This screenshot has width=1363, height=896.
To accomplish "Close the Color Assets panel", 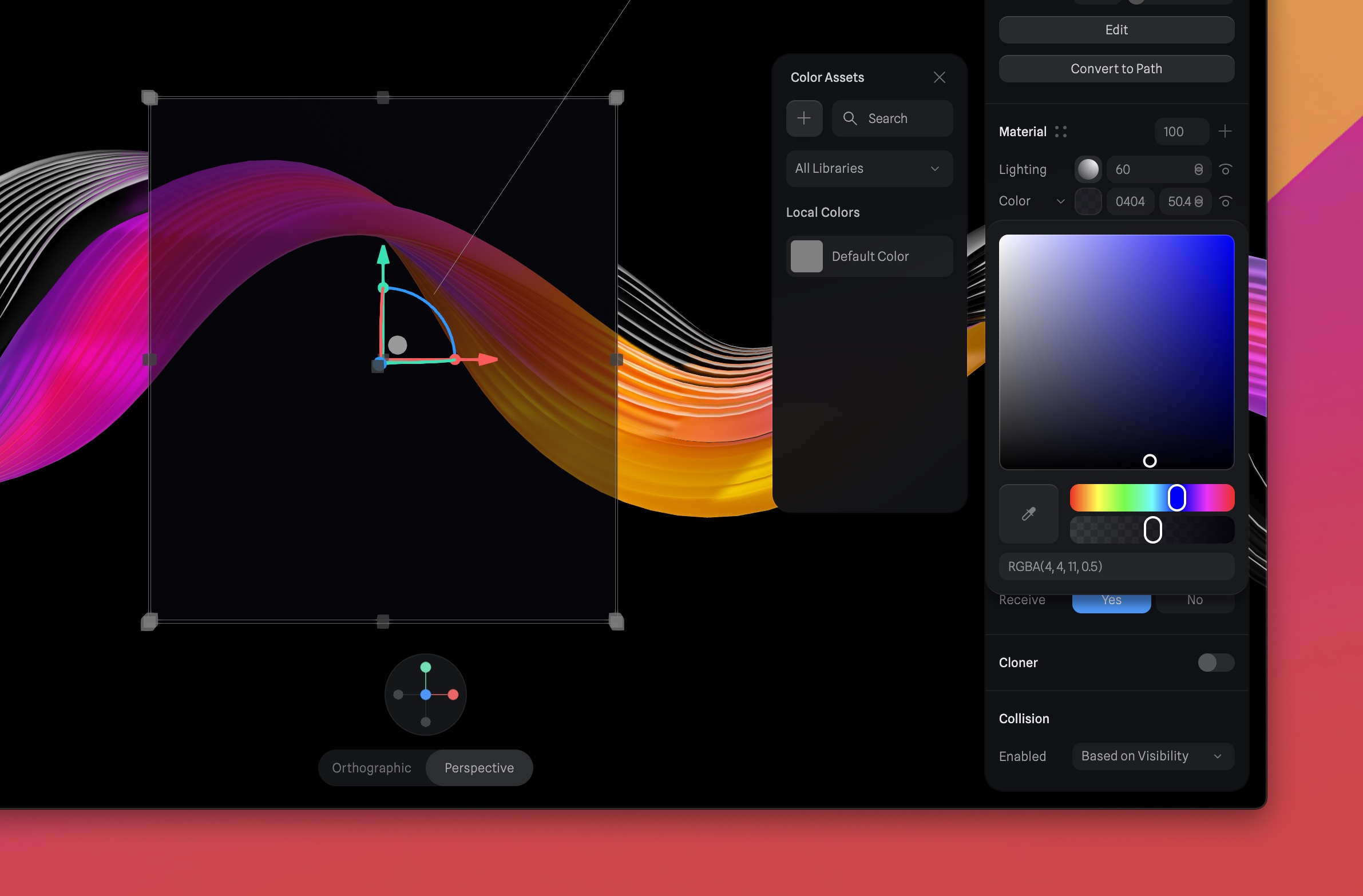I will coord(938,77).
